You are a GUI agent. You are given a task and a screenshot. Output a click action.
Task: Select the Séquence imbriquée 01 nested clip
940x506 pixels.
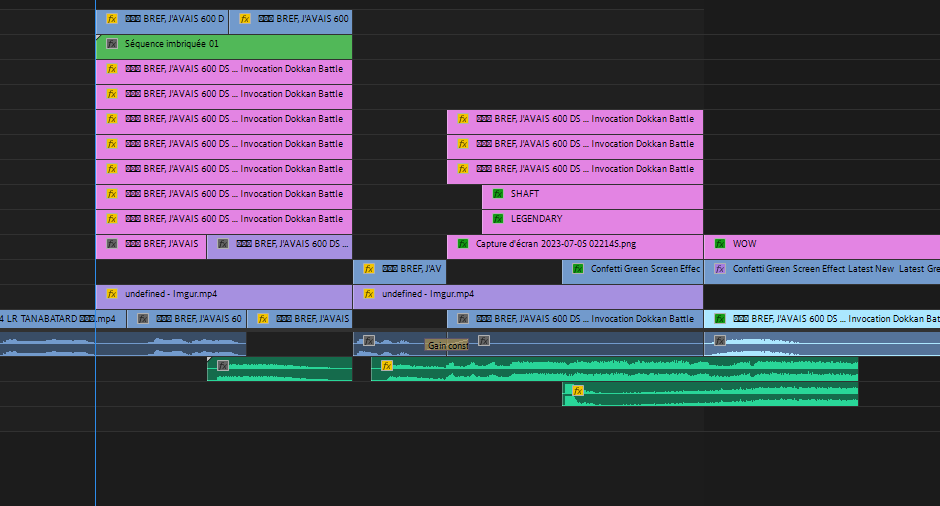coord(224,47)
